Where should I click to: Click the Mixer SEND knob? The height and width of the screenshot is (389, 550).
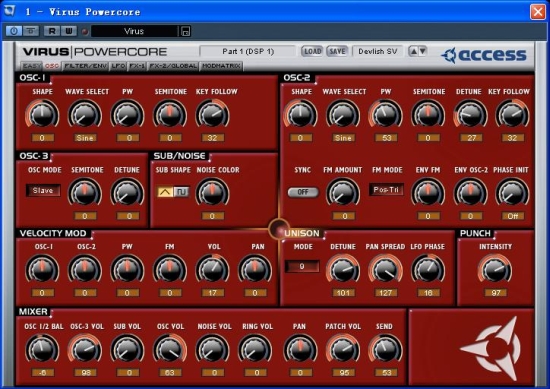click(x=385, y=349)
